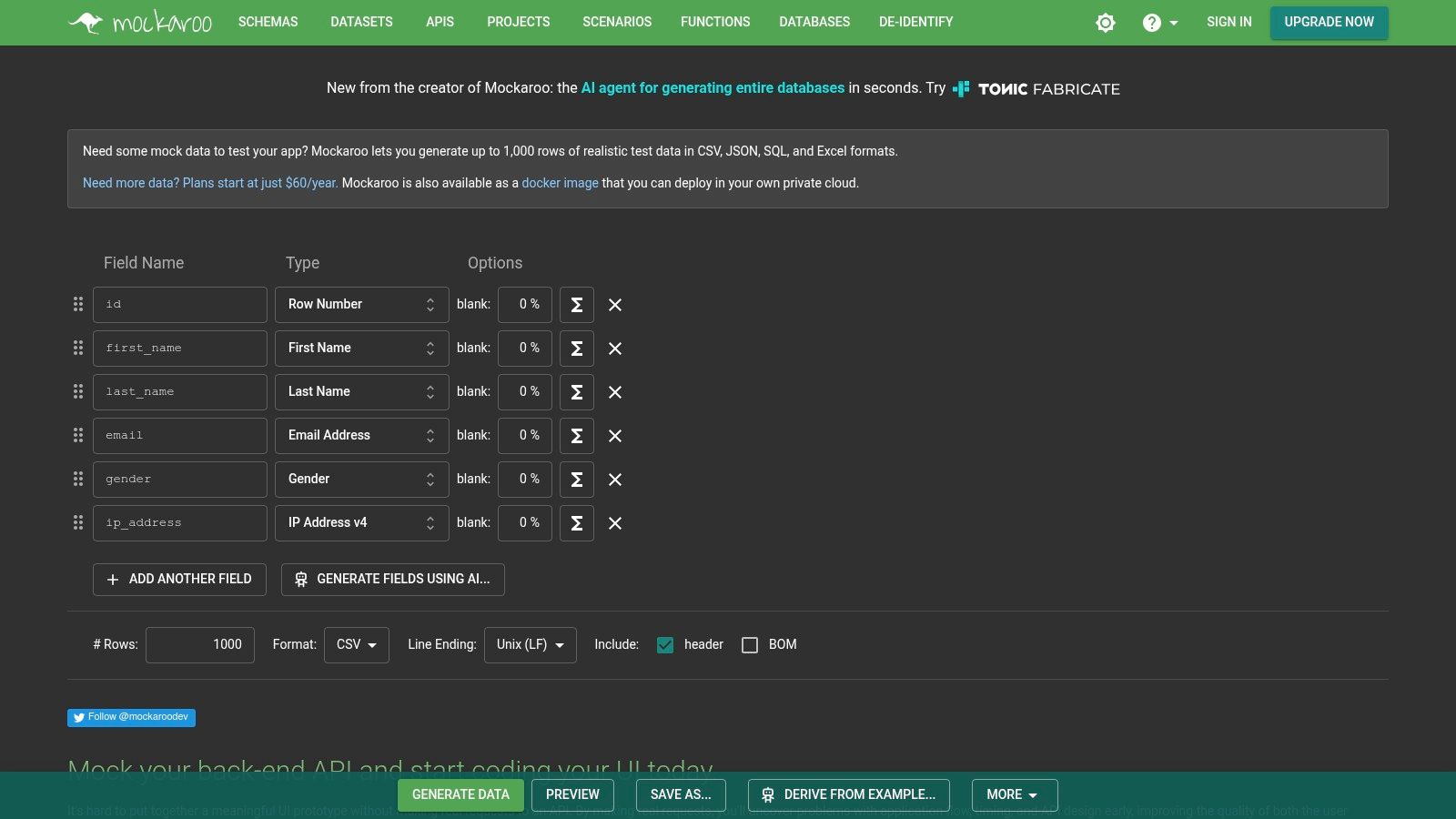
Task: Enable the BOM checkbox
Action: (750, 645)
